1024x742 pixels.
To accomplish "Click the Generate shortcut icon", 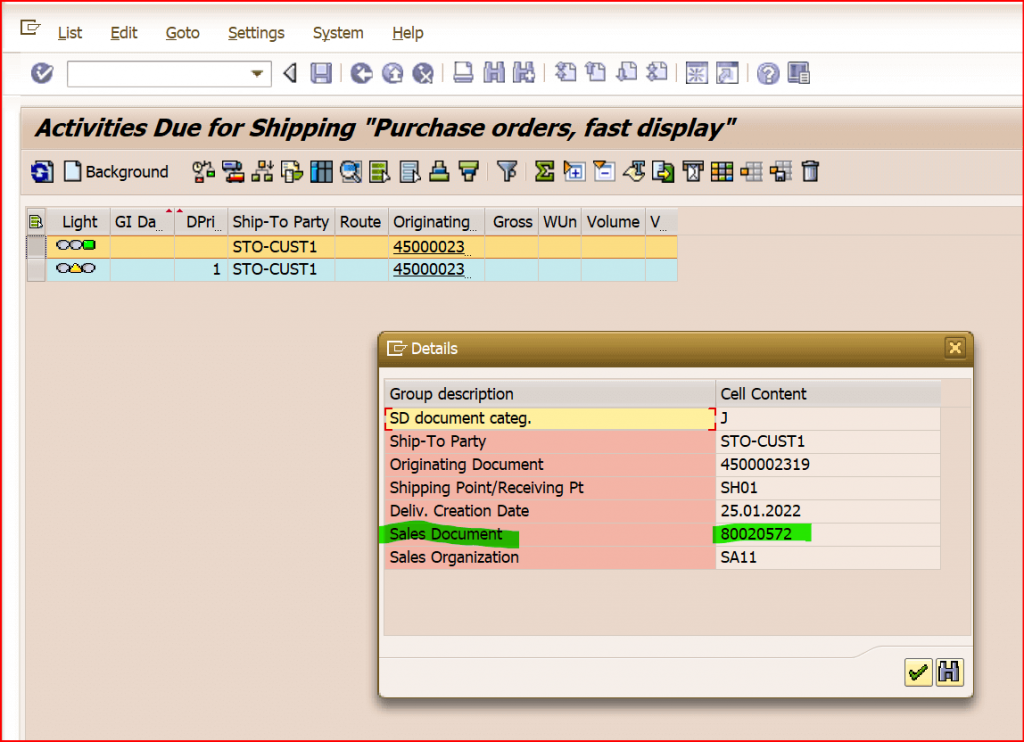I will [x=727, y=73].
